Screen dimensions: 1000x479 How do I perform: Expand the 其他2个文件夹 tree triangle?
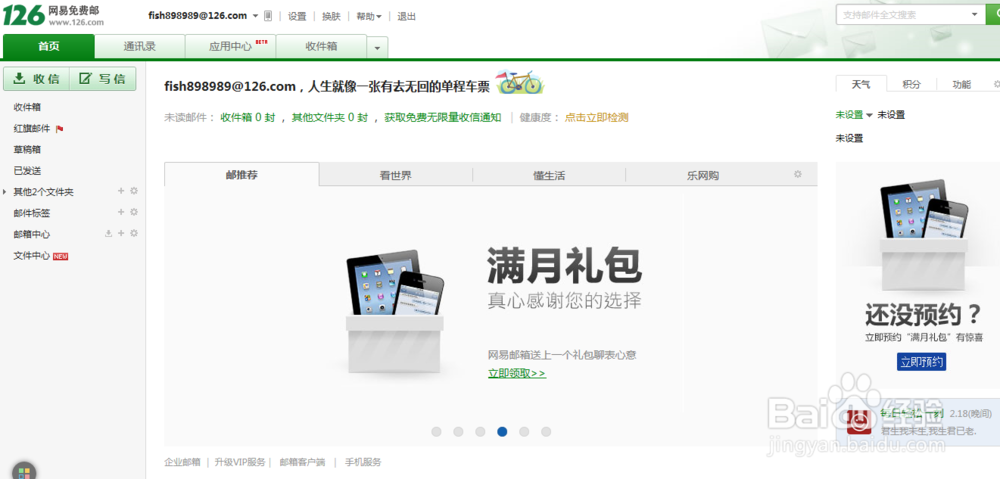[5, 191]
